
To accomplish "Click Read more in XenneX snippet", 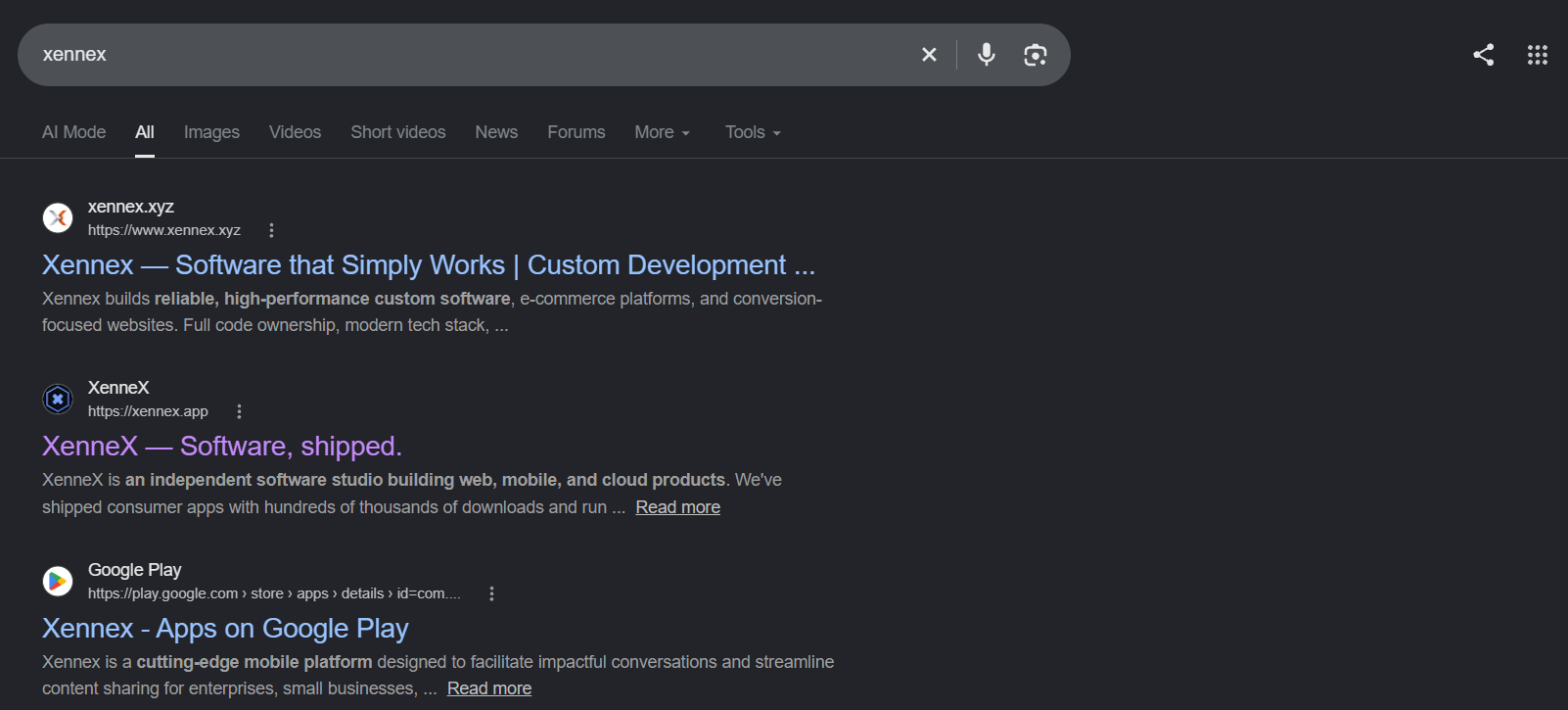I will click(x=678, y=507).
